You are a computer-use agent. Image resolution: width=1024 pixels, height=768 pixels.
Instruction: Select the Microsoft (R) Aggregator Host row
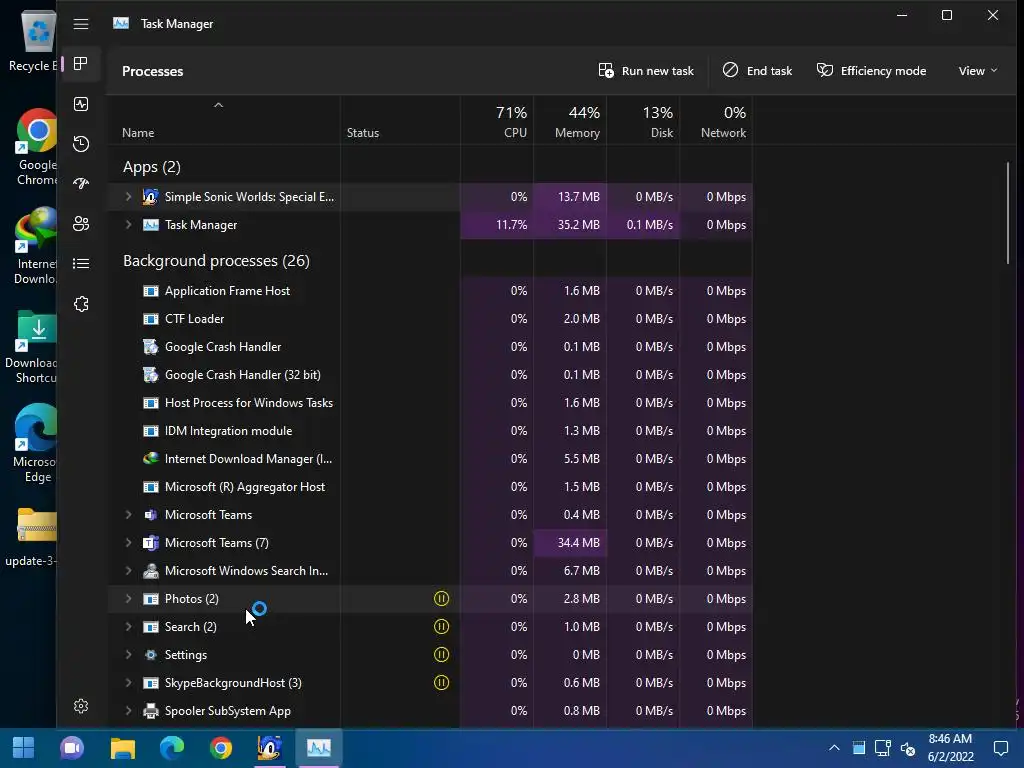click(x=430, y=487)
